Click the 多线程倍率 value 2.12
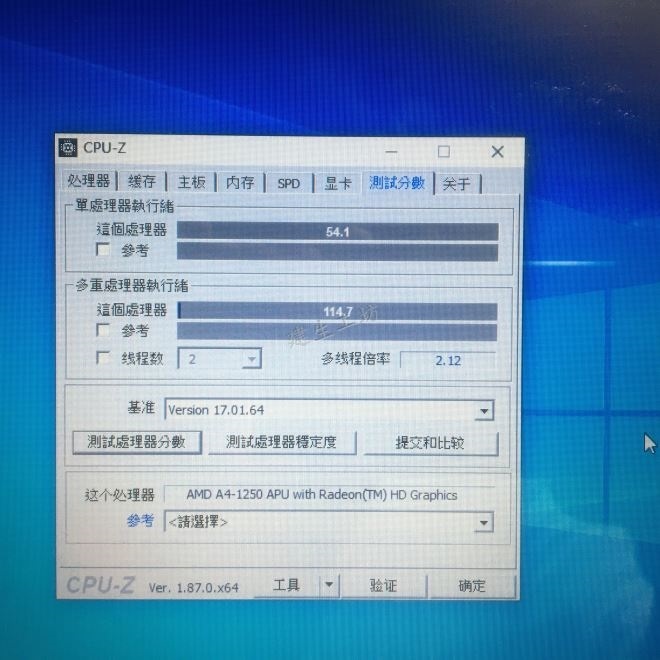Image resolution: width=660 pixels, height=660 pixels. tap(448, 361)
